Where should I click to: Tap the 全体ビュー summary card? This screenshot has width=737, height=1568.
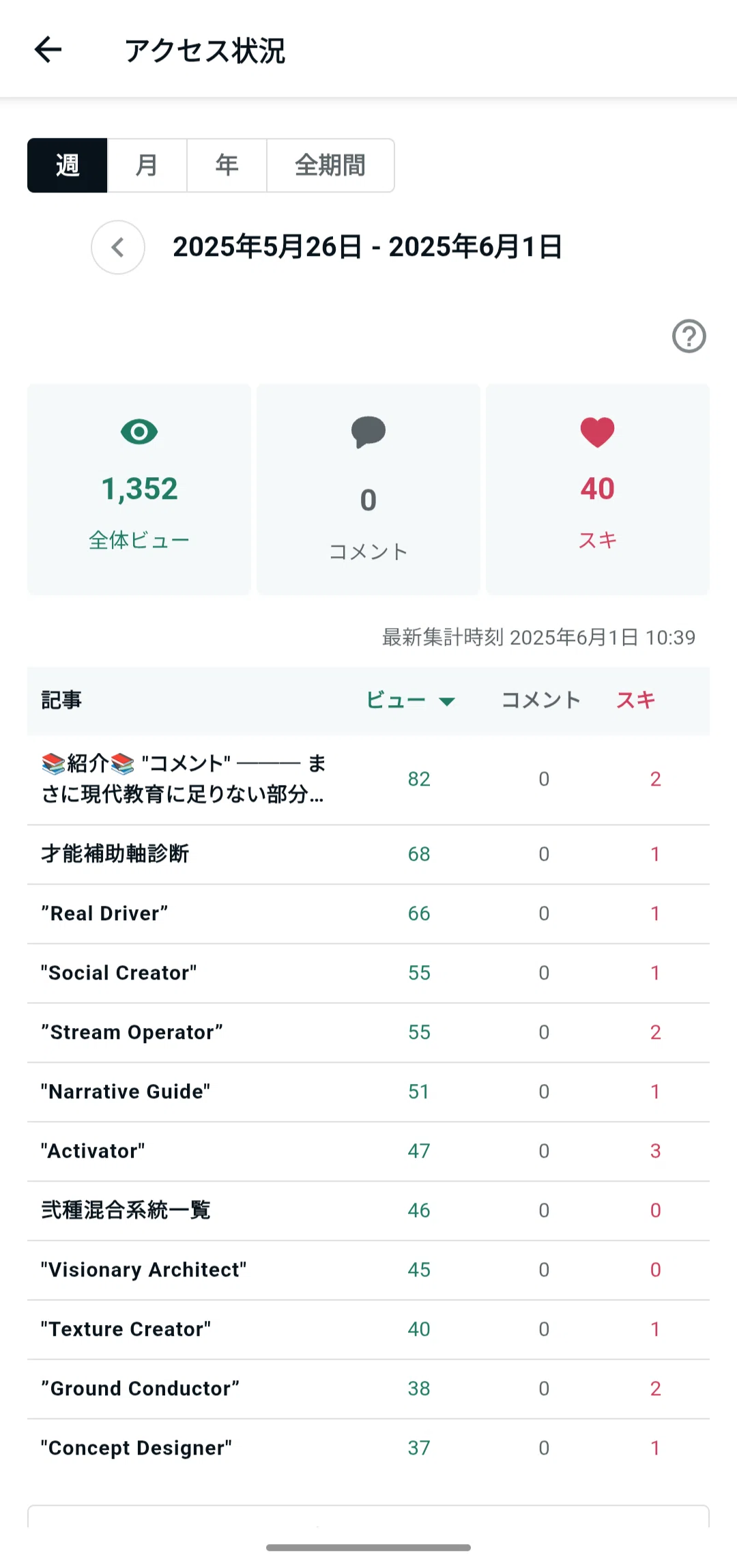tap(139, 489)
